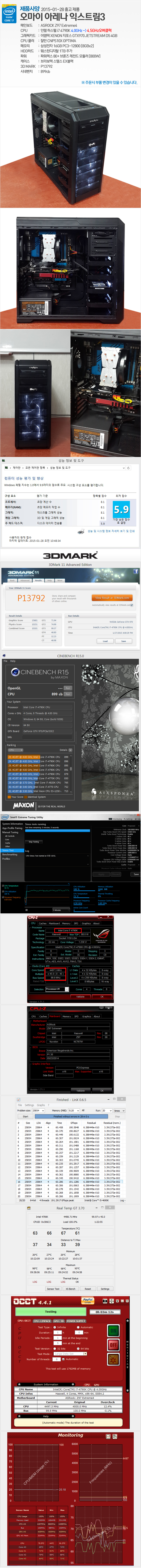This screenshot has height=1568, width=141.
Task: Open the Graphics tab in first CPU-Z window
Action: pyautogui.click(x=86, y=923)
